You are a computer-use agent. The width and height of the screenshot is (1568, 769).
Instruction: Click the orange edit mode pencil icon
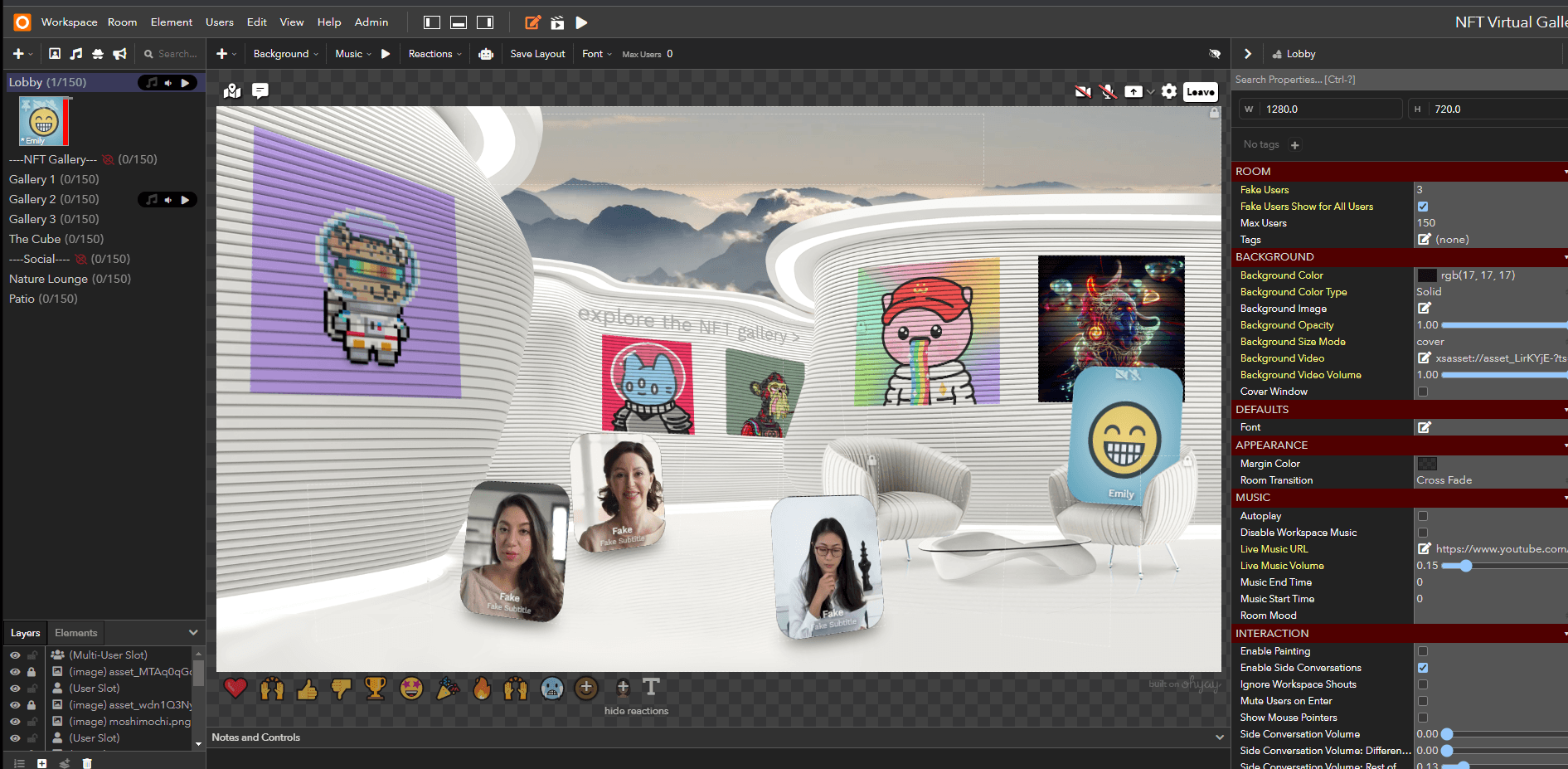point(533,22)
